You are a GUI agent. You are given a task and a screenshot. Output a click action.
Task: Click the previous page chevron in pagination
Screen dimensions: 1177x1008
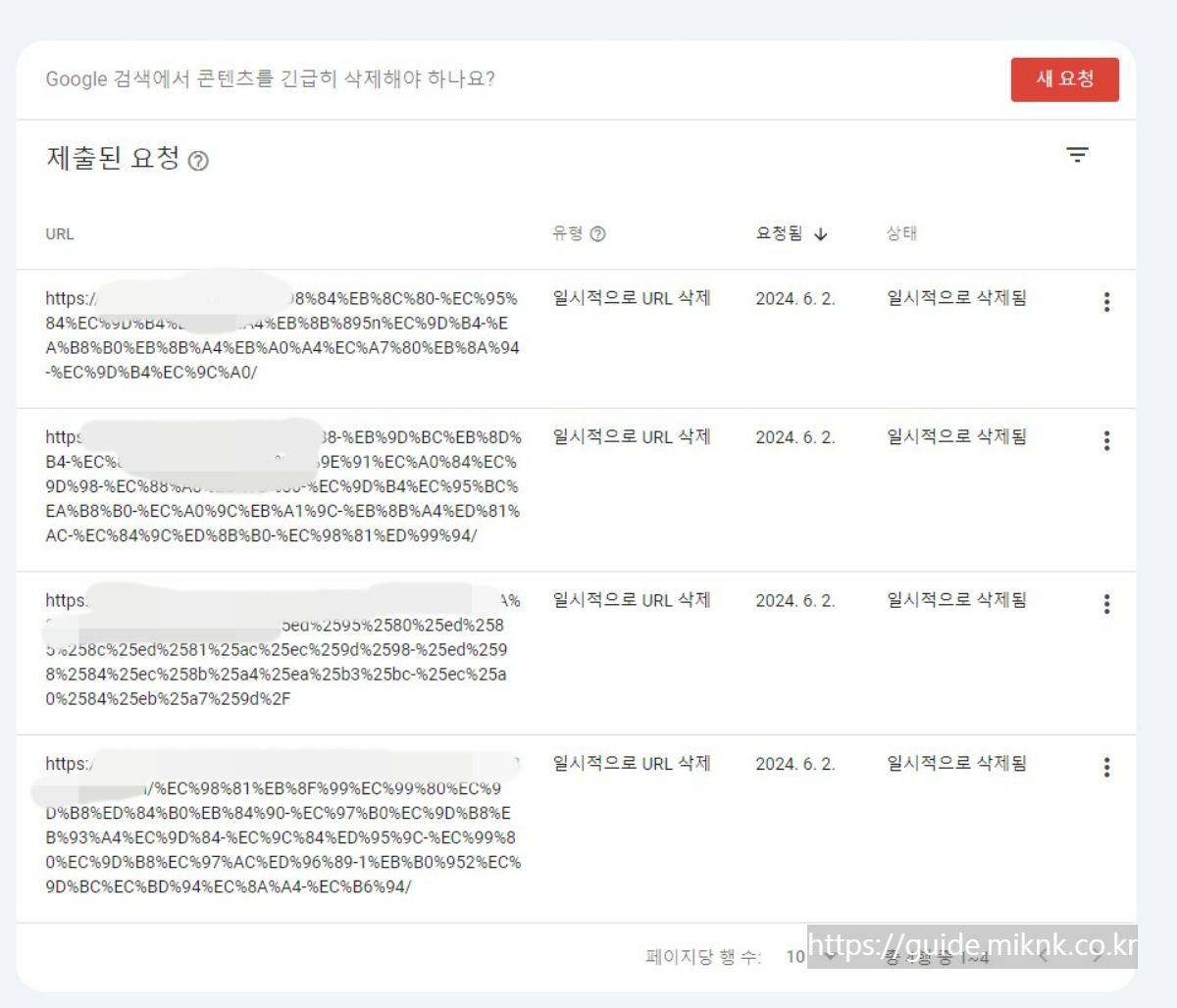pos(1042,957)
